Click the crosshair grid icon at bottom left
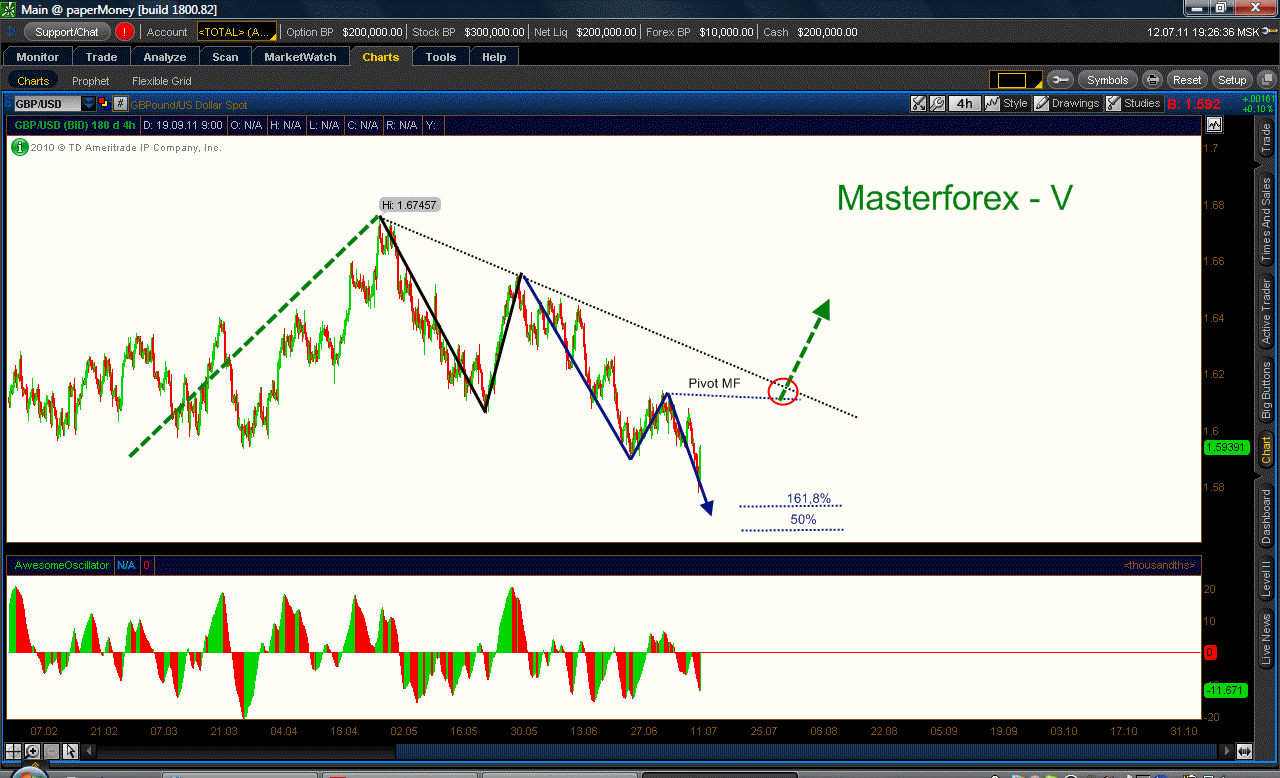The height and width of the screenshot is (778, 1280). click(x=13, y=751)
